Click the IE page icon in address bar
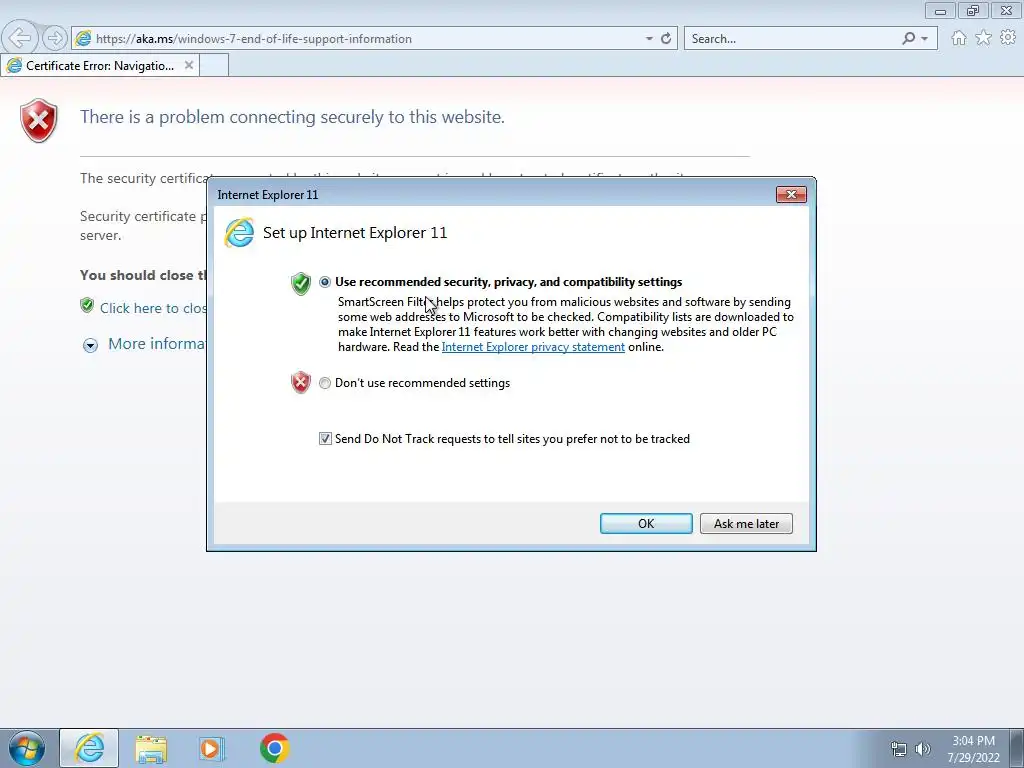This screenshot has width=1024, height=768. 83,39
